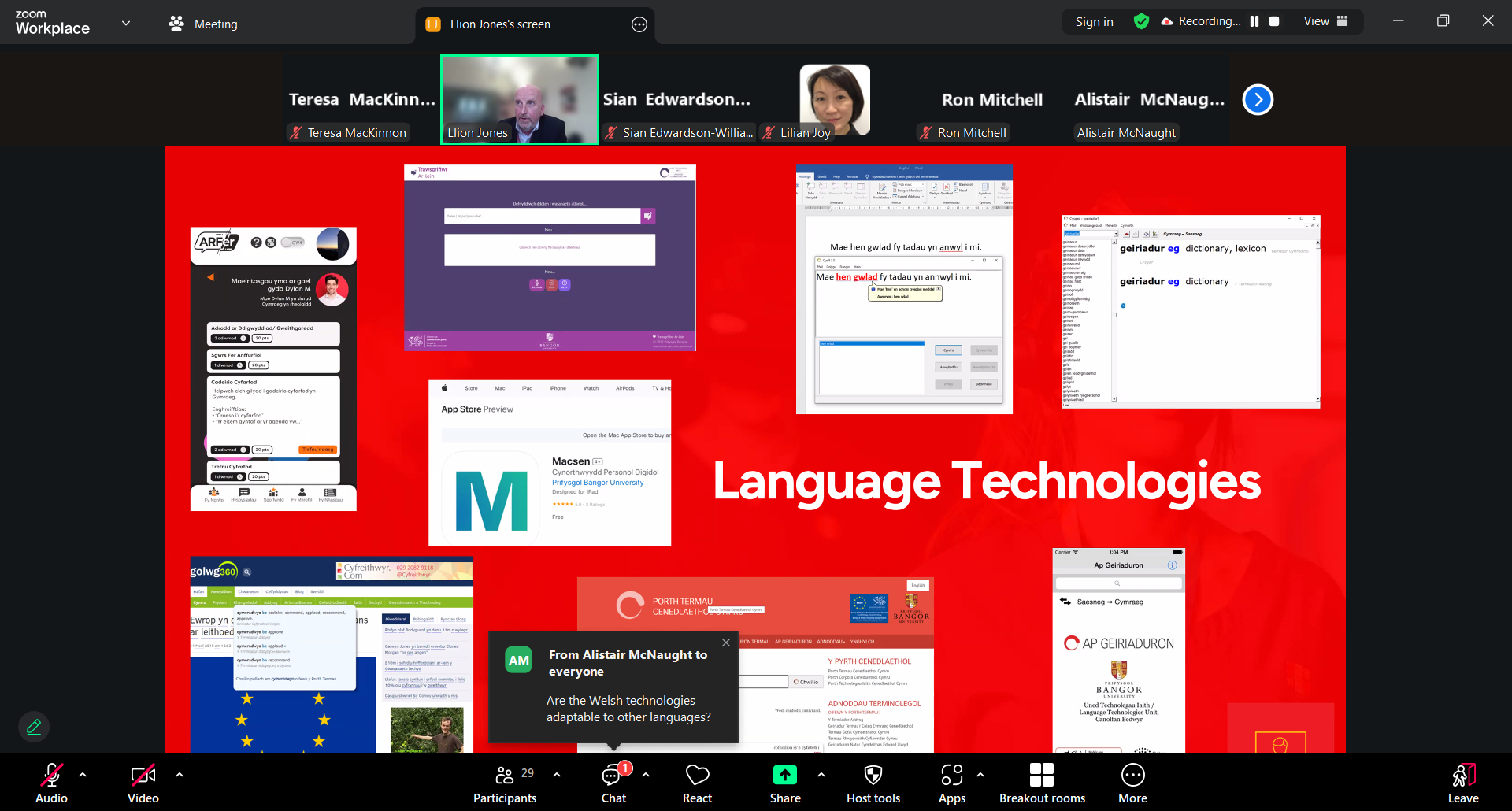Switch to the Meeting tab
1512x811 pixels.
point(203,24)
